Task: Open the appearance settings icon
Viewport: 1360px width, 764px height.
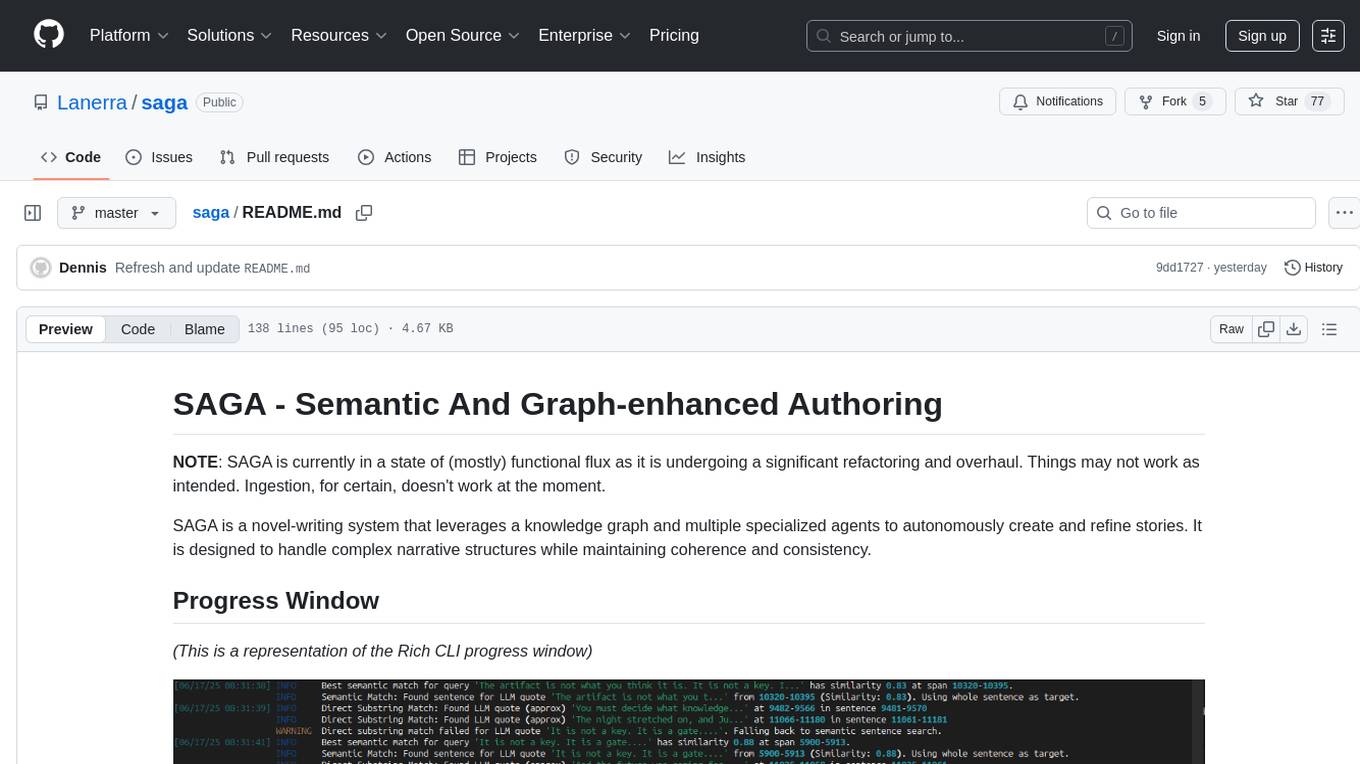Action: [x=1328, y=36]
